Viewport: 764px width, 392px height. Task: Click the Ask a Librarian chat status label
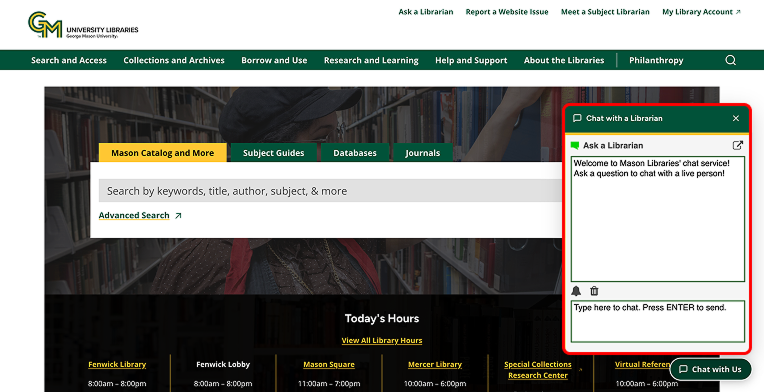(x=613, y=145)
